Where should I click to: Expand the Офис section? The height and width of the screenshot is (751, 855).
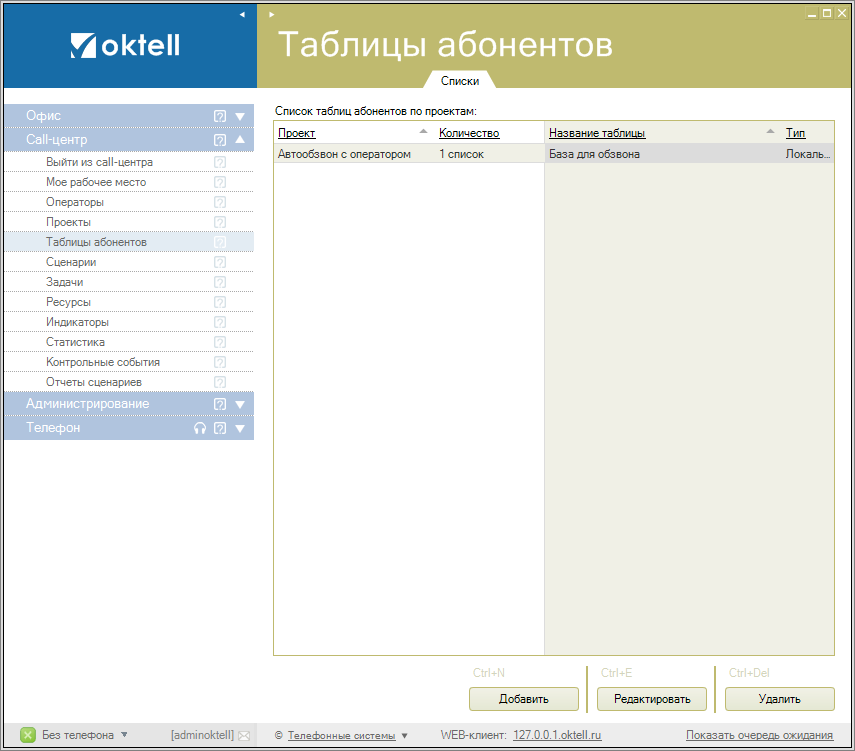pos(240,116)
